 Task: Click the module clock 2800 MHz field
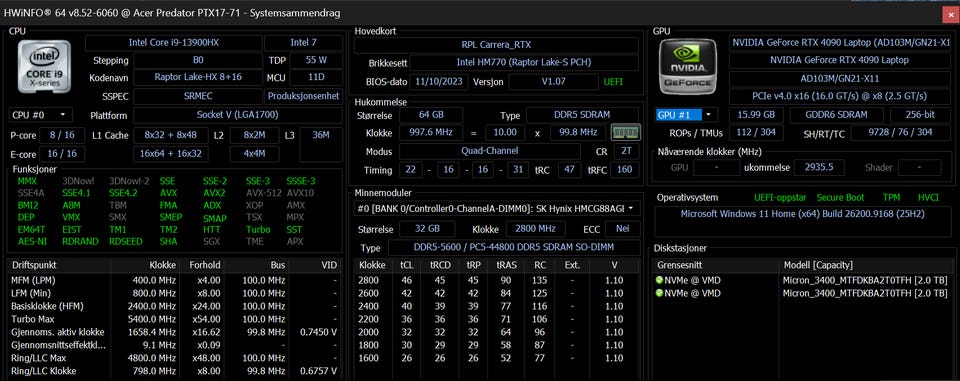click(x=536, y=229)
